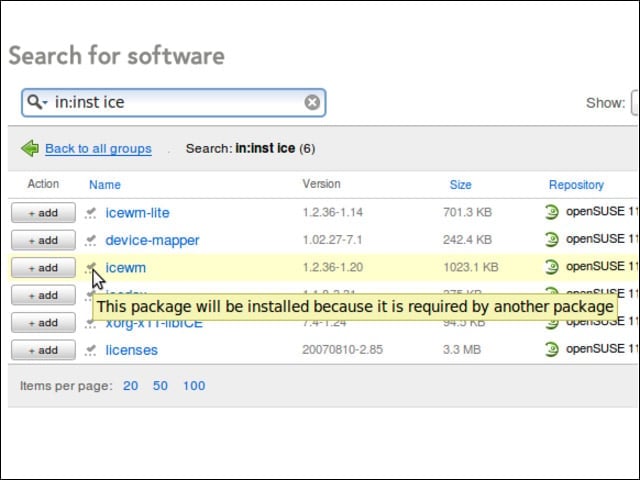Viewport: 640px width, 480px height.
Task: Click the 'Search for software' heading
Action: coord(117,56)
